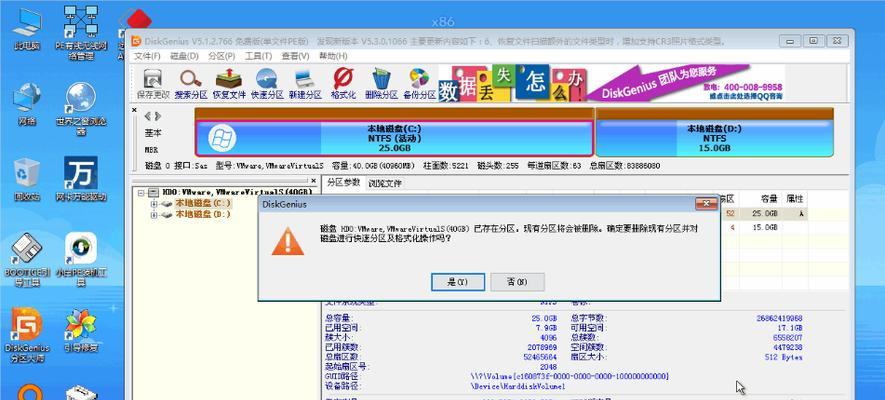Select the 本地磁盘(D:) 15.0GB partition bar
This screenshot has height=400, width=885.
point(715,138)
